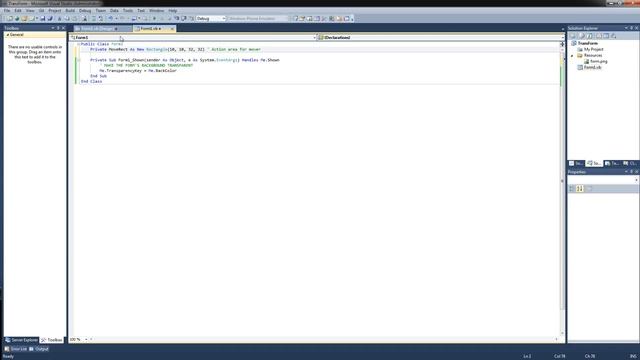Viewport: 640px width, 360px height.
Task: Open the Error List tab
Action: click(x=16, y=349)
